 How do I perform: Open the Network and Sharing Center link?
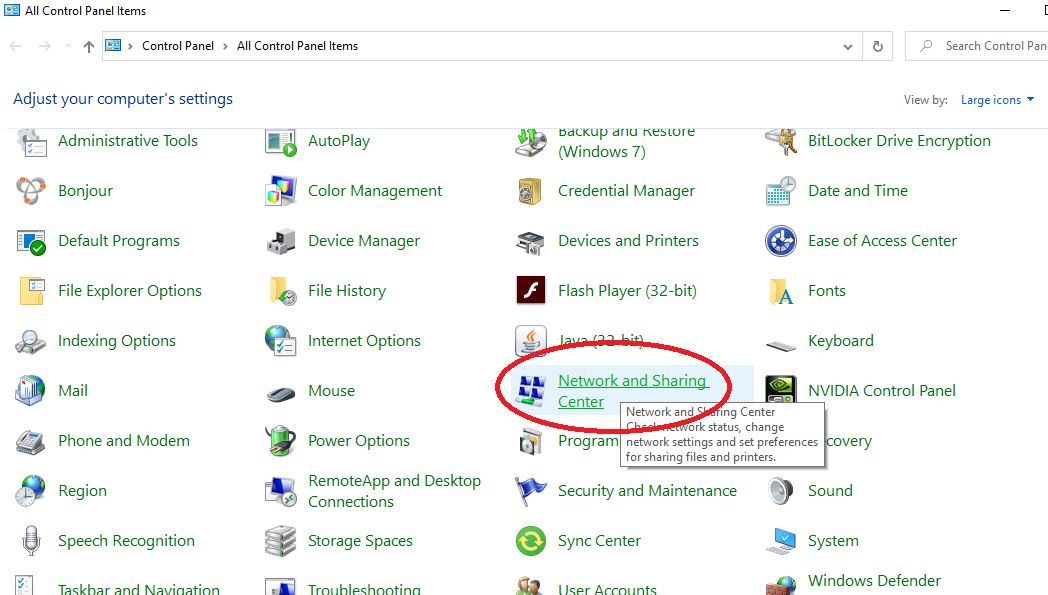click(x=633, y=391)
